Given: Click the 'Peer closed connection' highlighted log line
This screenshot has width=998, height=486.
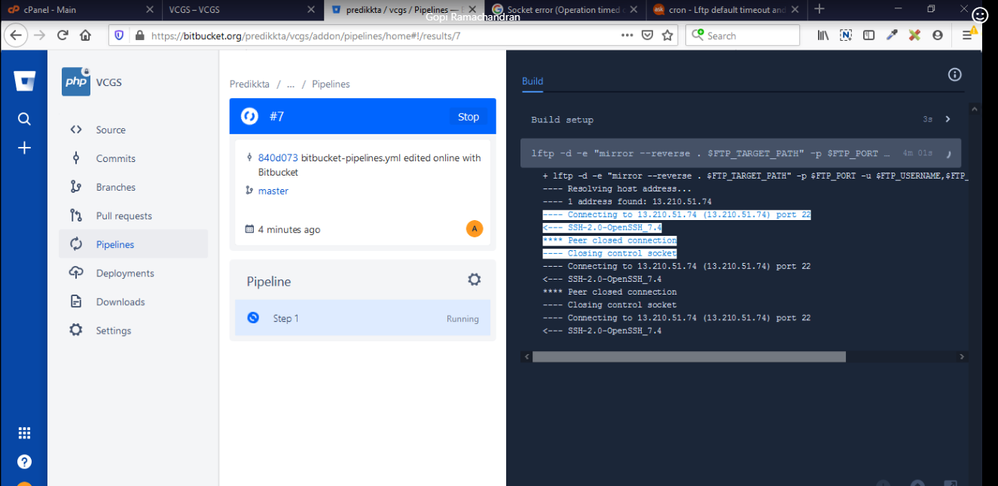Looking at the screenshot, I should pyautogui.click(x=609, y=240).
